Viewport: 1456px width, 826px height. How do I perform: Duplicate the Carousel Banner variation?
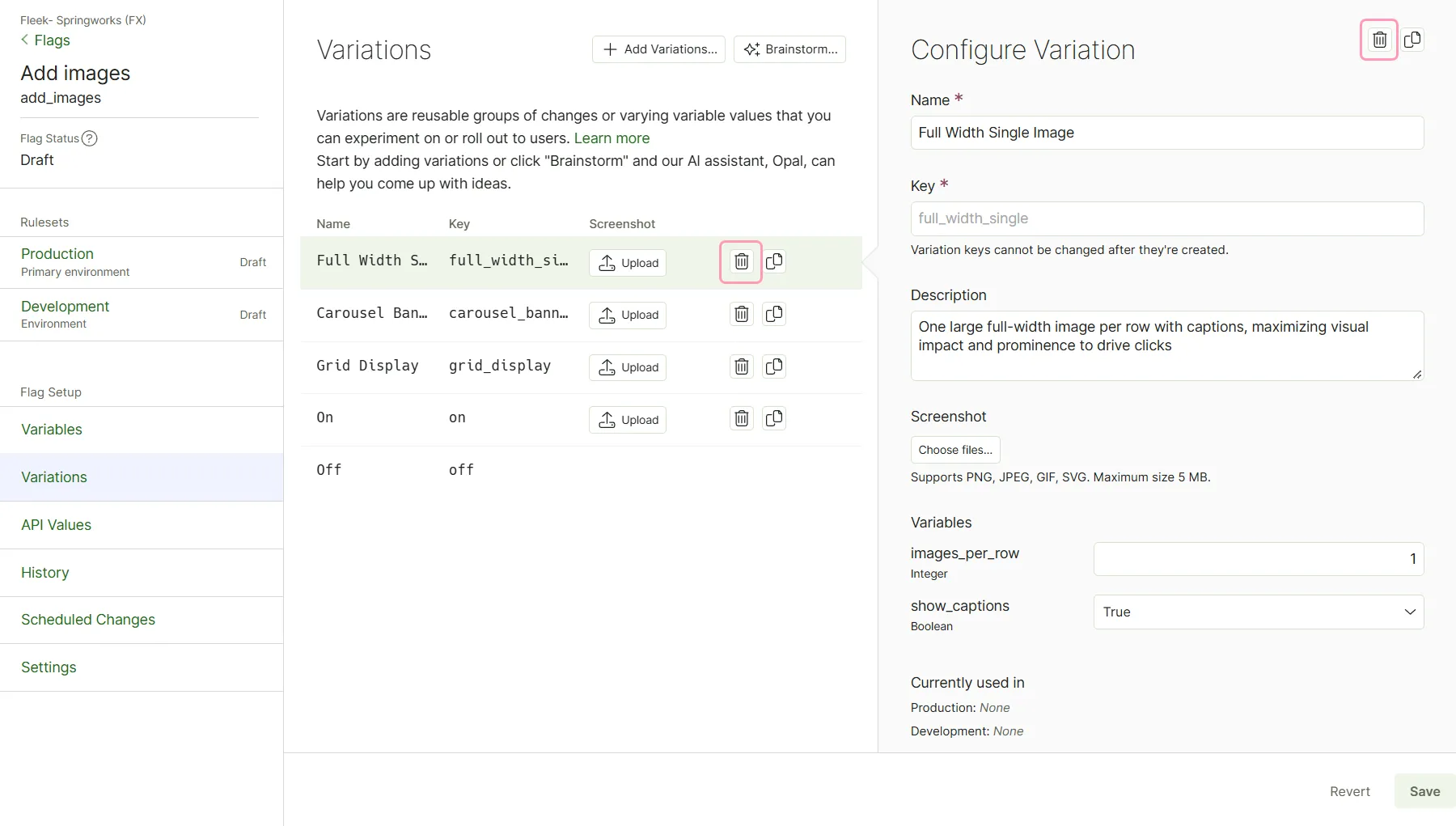click(774, 314)
